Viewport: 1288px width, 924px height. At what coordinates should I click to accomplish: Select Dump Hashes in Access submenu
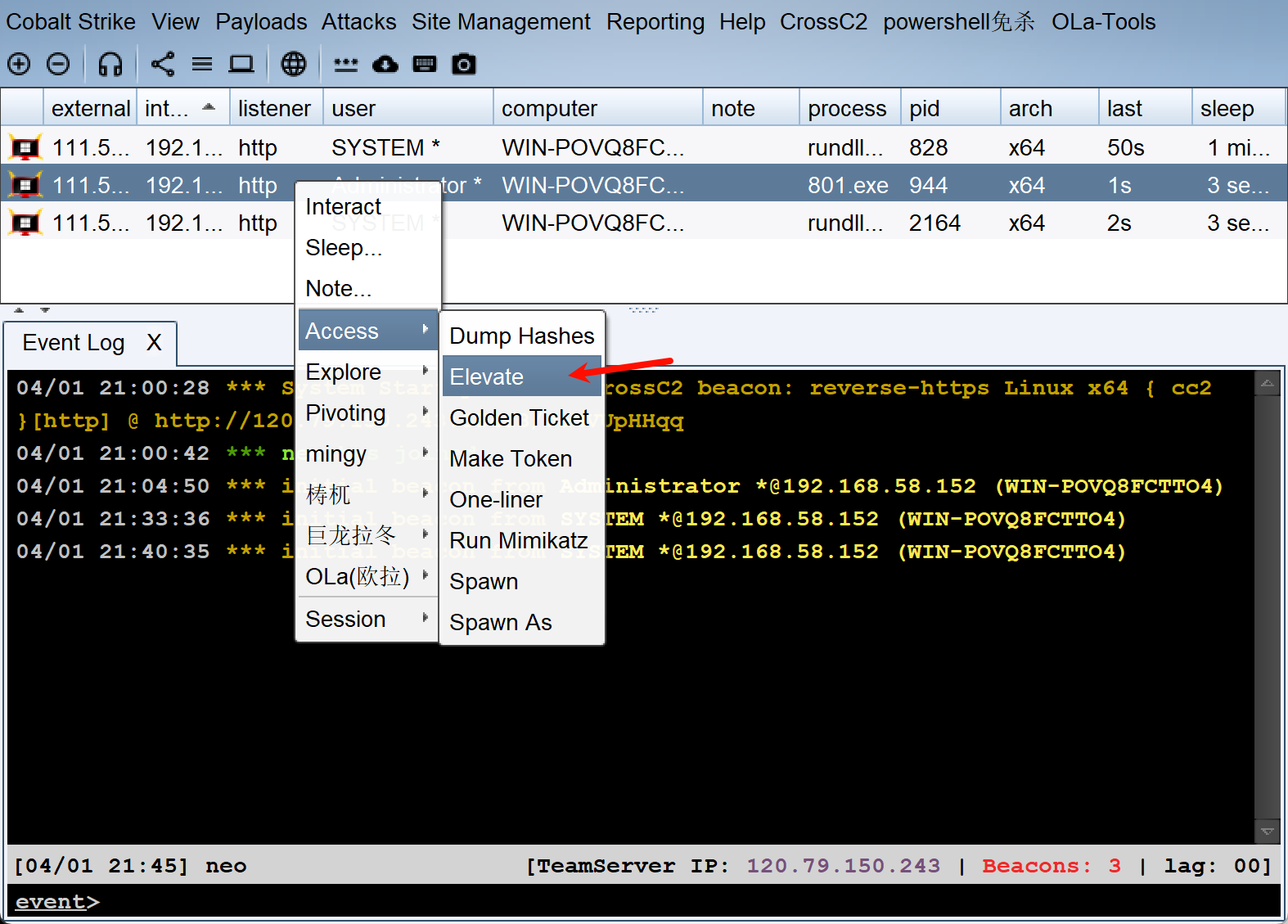tap(522, 336)
